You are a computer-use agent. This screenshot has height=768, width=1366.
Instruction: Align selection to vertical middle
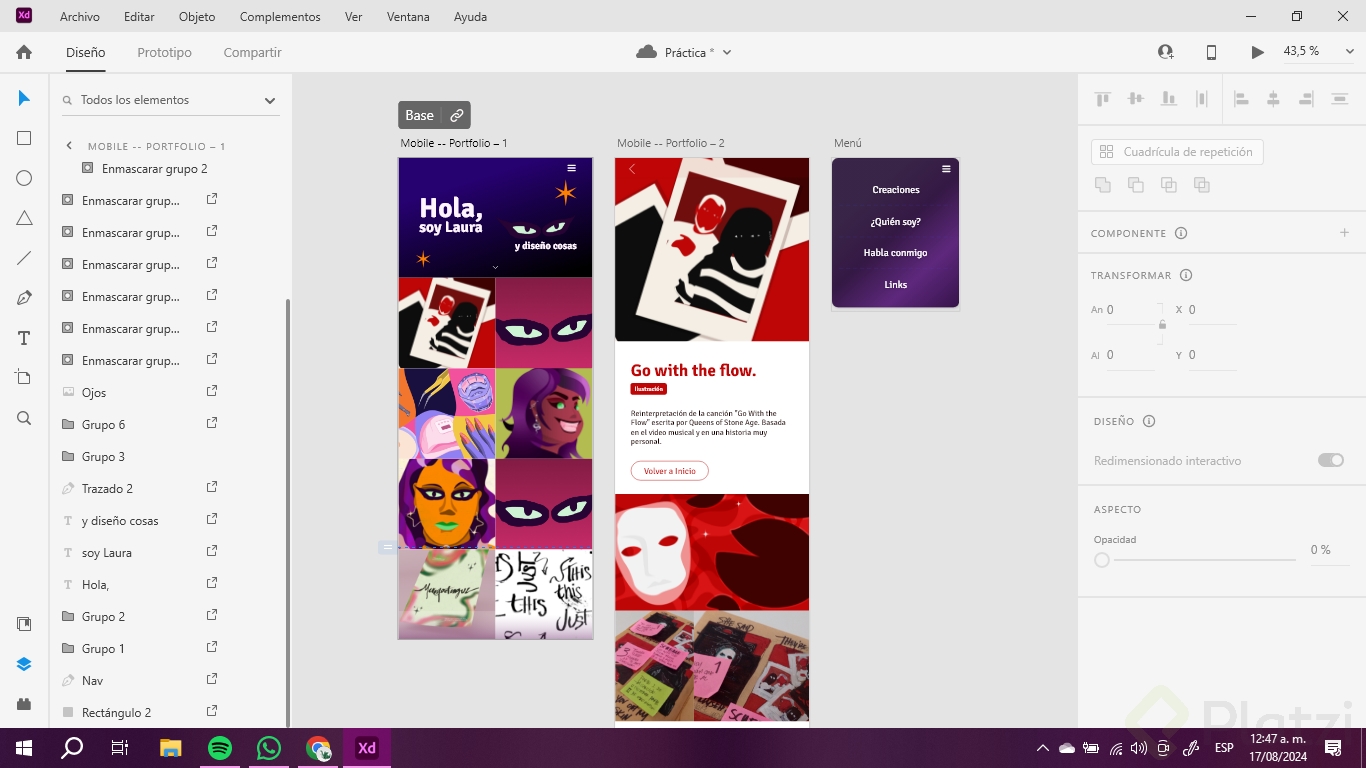[x=1135, y=99]
